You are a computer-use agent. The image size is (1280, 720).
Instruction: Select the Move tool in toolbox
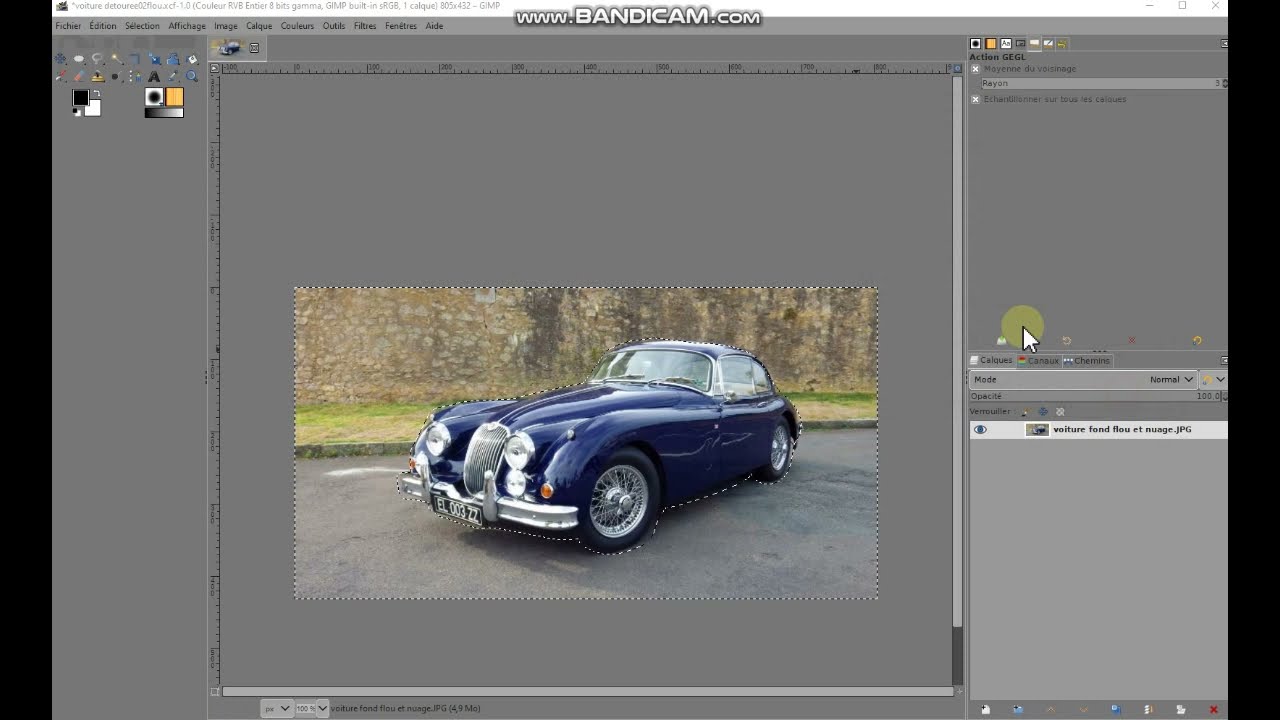click(60, 58)
